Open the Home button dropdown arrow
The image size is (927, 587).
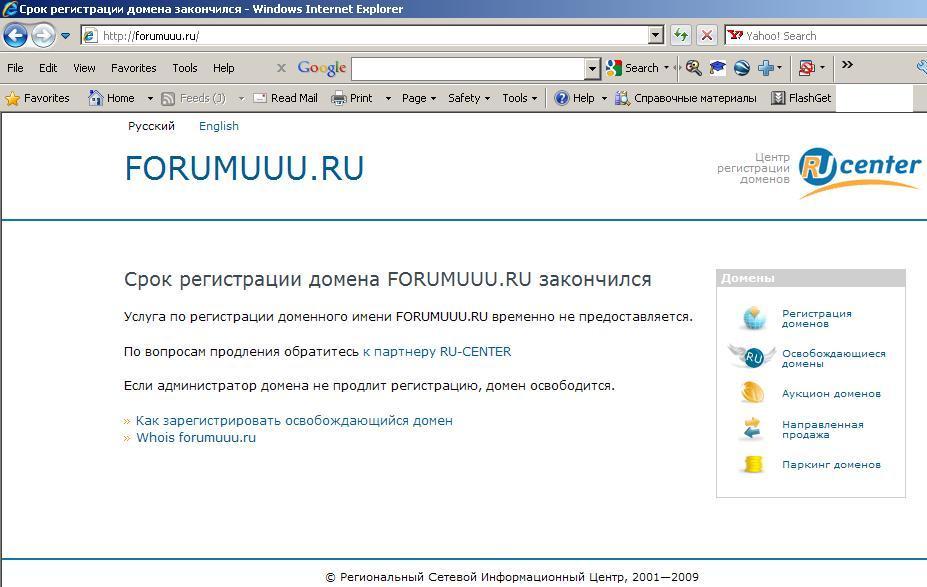[150, 99]
